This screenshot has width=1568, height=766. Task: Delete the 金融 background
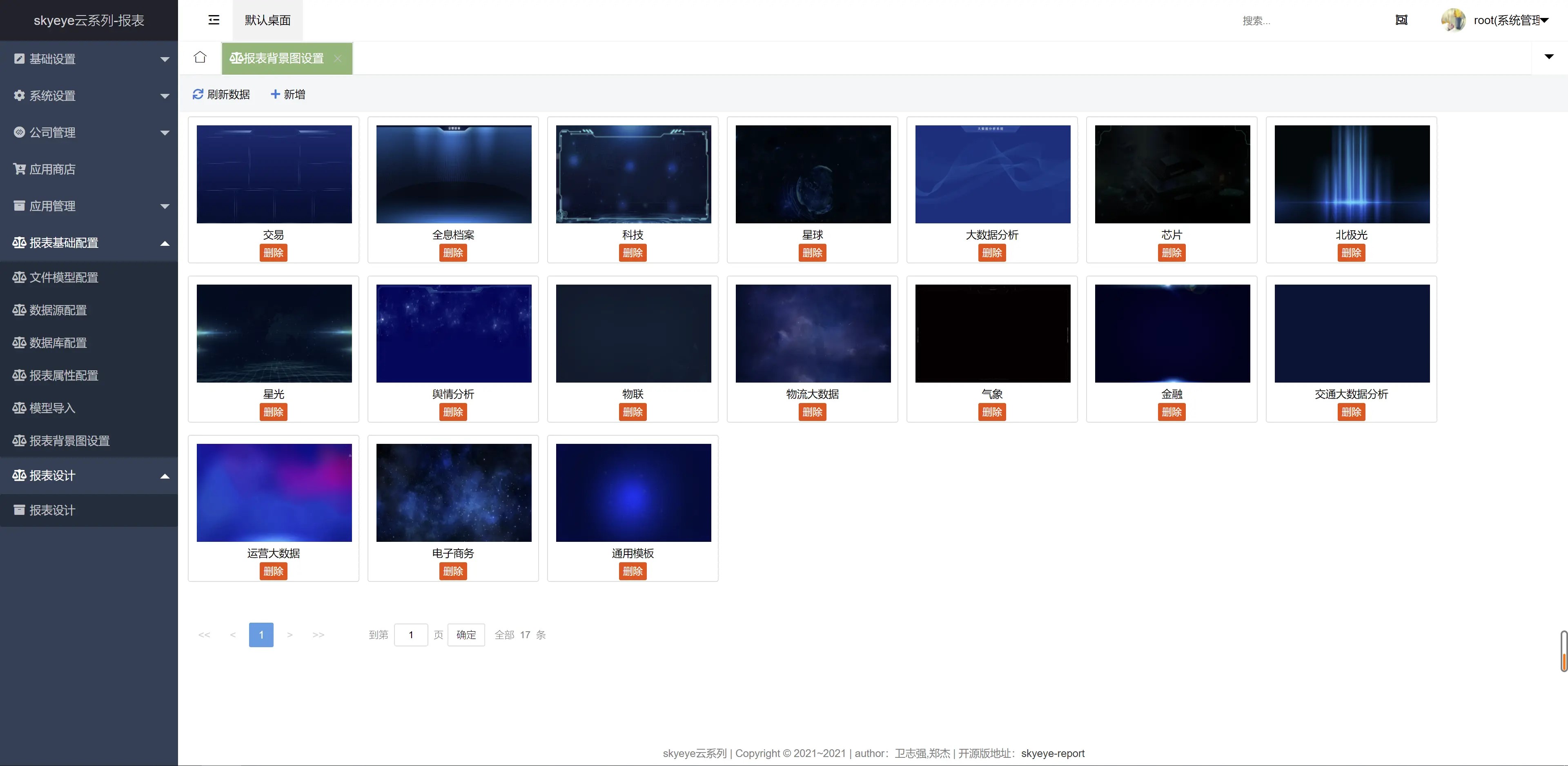tap(1172, 412)
